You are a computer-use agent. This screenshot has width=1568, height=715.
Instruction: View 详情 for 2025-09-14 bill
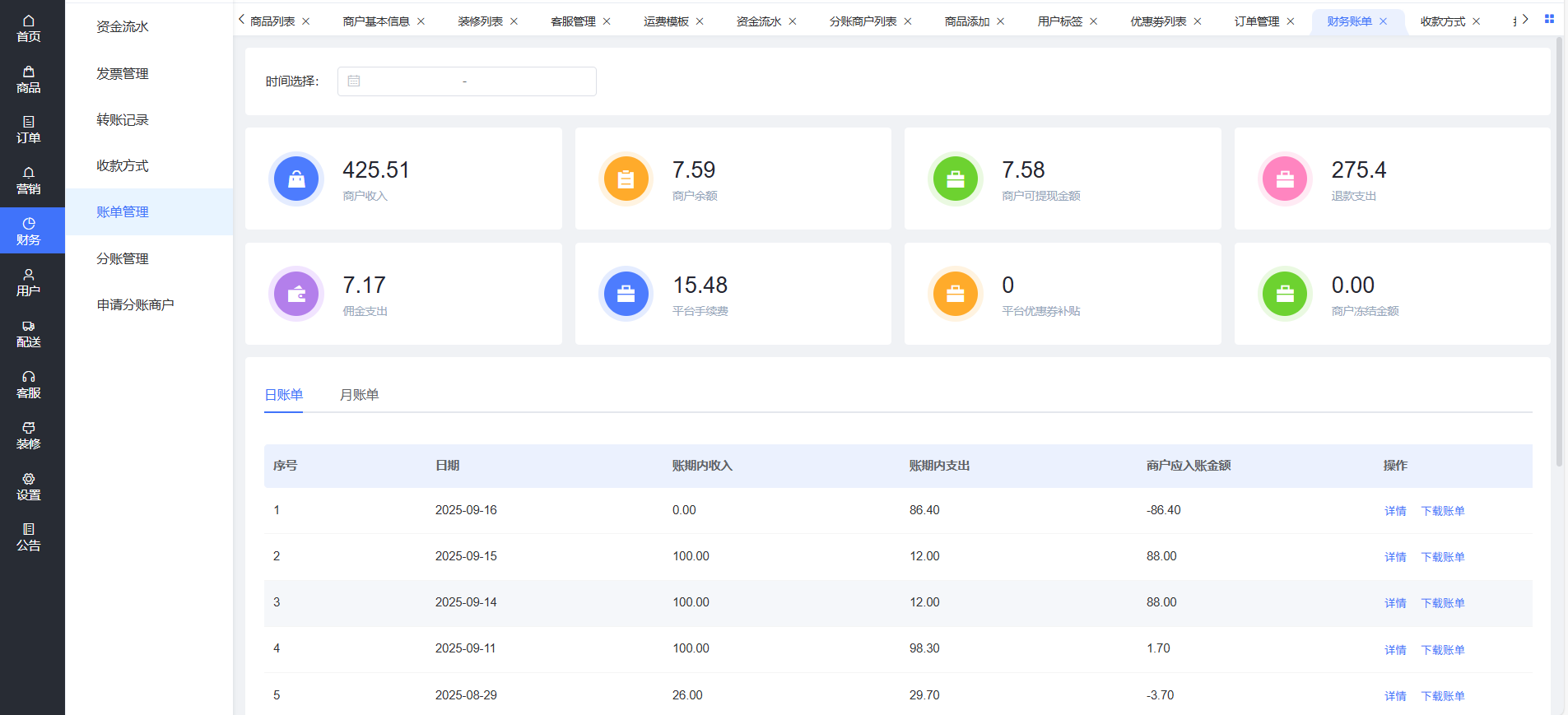pos(1395,603)
